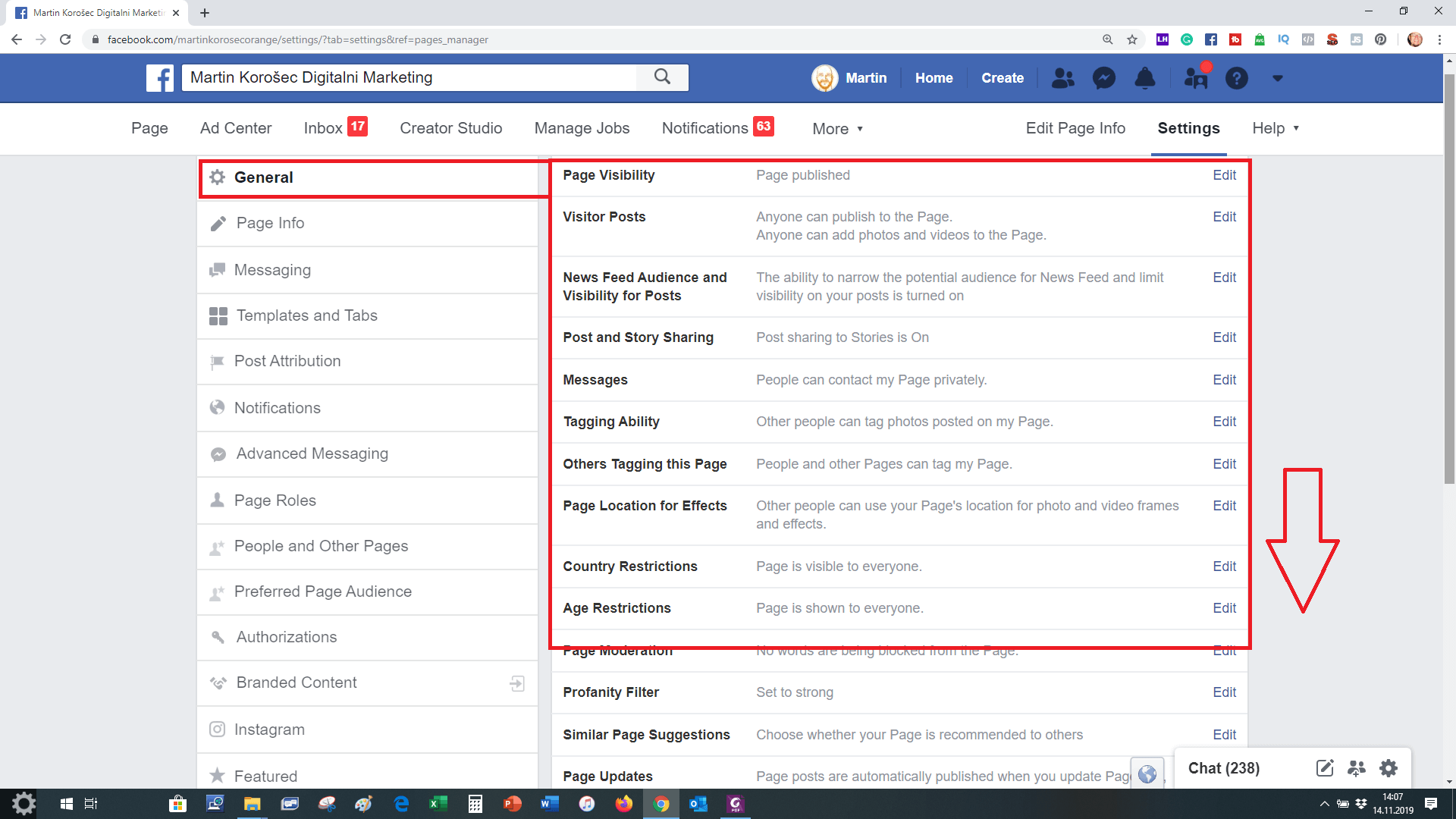Click the Facebook logo icon
The height and width of the screenshot is (819, 1456).
(160, 77)
